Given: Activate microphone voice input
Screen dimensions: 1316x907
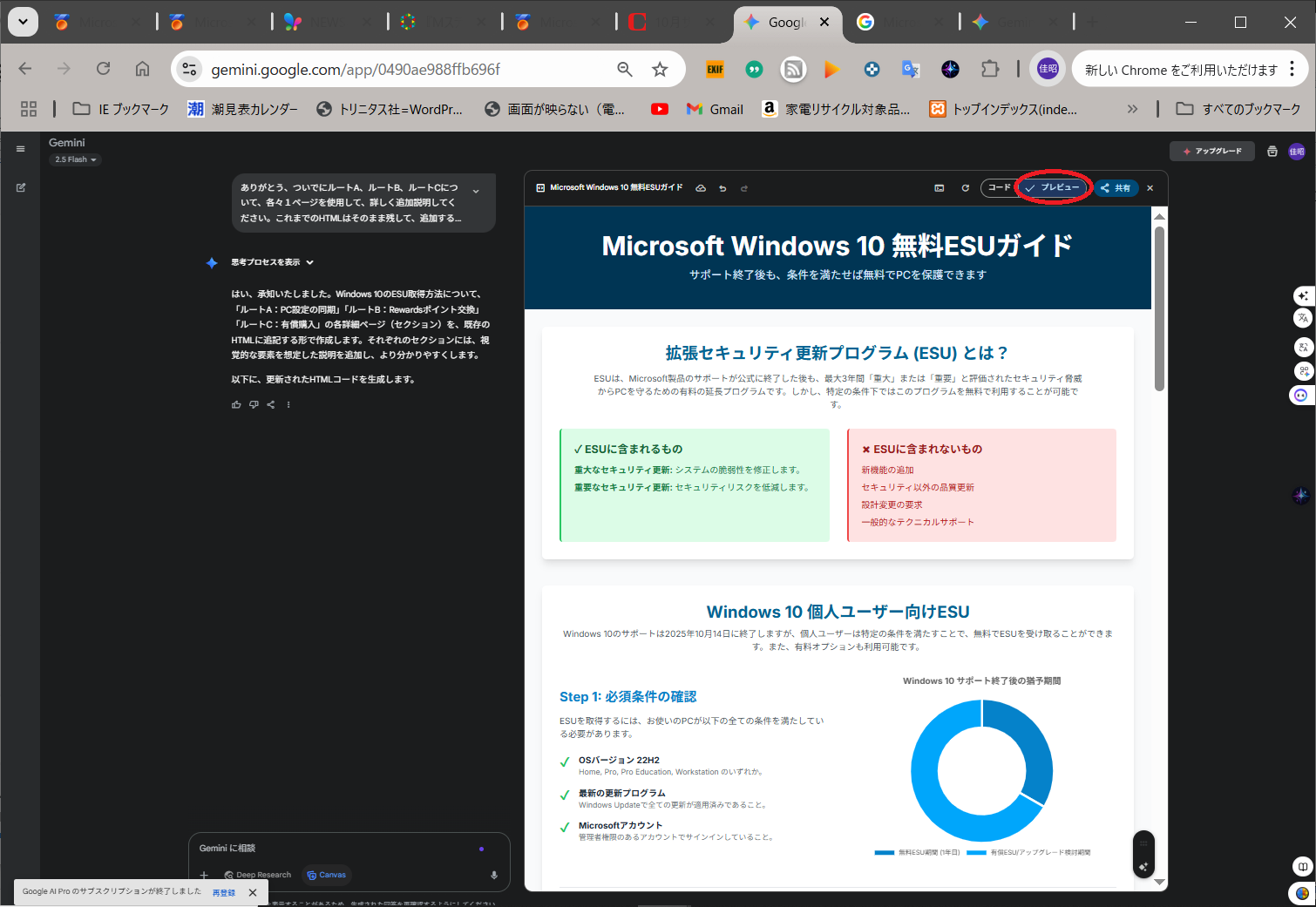Looking at the screenshot, I should click(494, 875).
